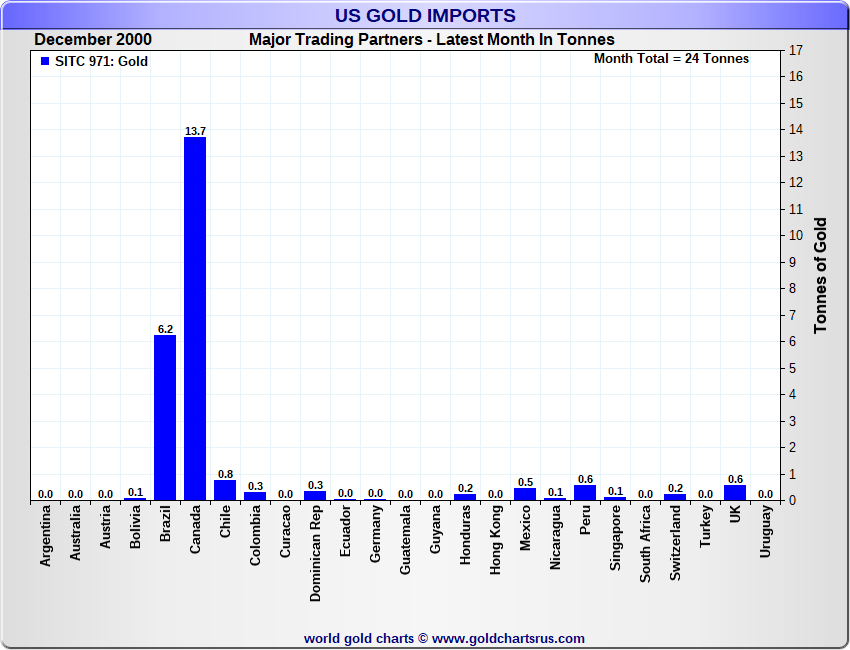Click the SITC 971: Gold legend text
The image size is (850, 650).
coord(101,61)
